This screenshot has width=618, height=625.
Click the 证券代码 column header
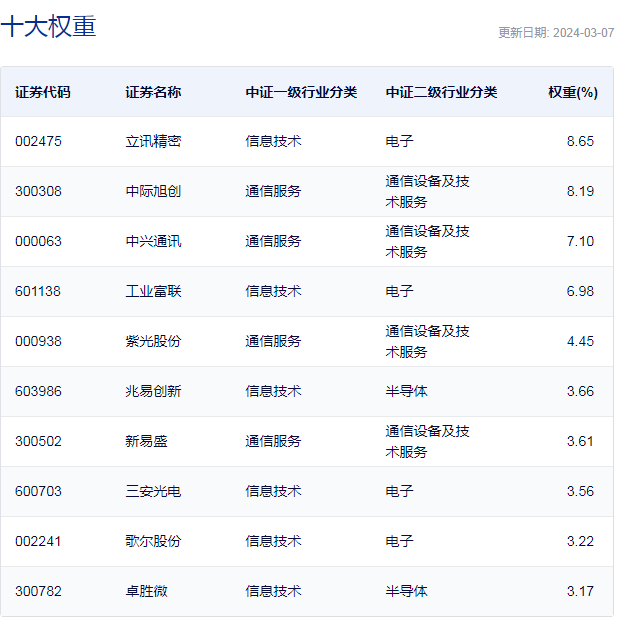coord(43,92)
